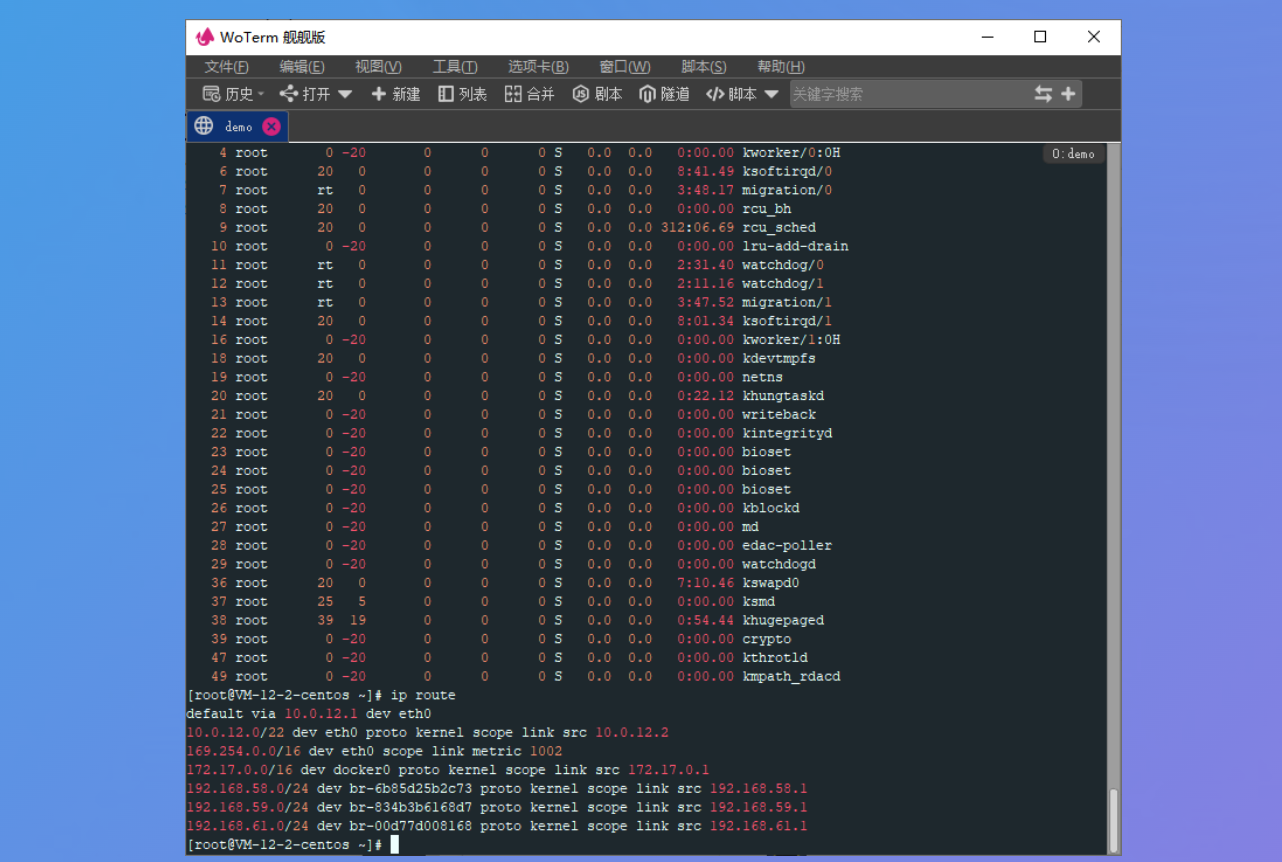This screenshot has height=862, width=1282.
Task: Click the 172.17.0.0/16 docker0 route line
Action: coord(448,770)
